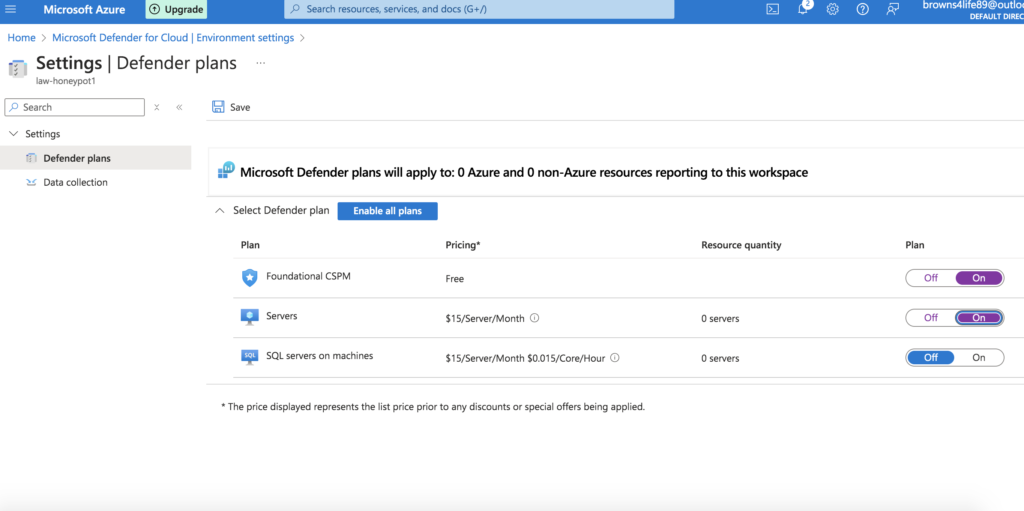
Task: Click the Servers plan name
Action: pos(281,316)
